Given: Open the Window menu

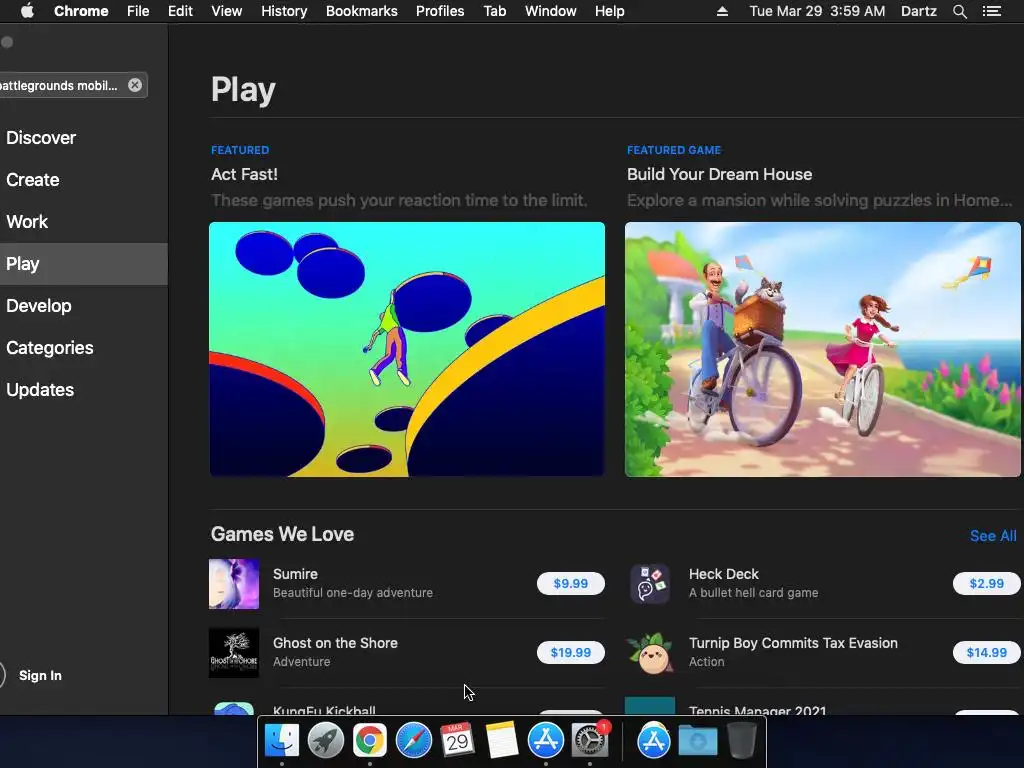Looking at the screenshot, I should pos(551,11).
